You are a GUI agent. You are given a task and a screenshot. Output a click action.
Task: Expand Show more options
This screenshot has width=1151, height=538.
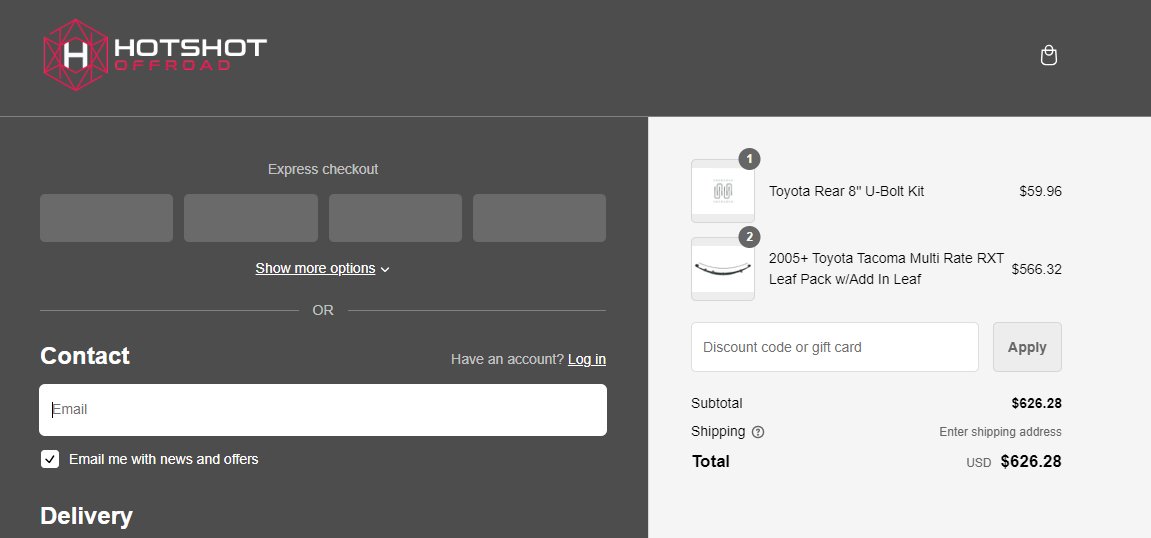click(322, 269)
